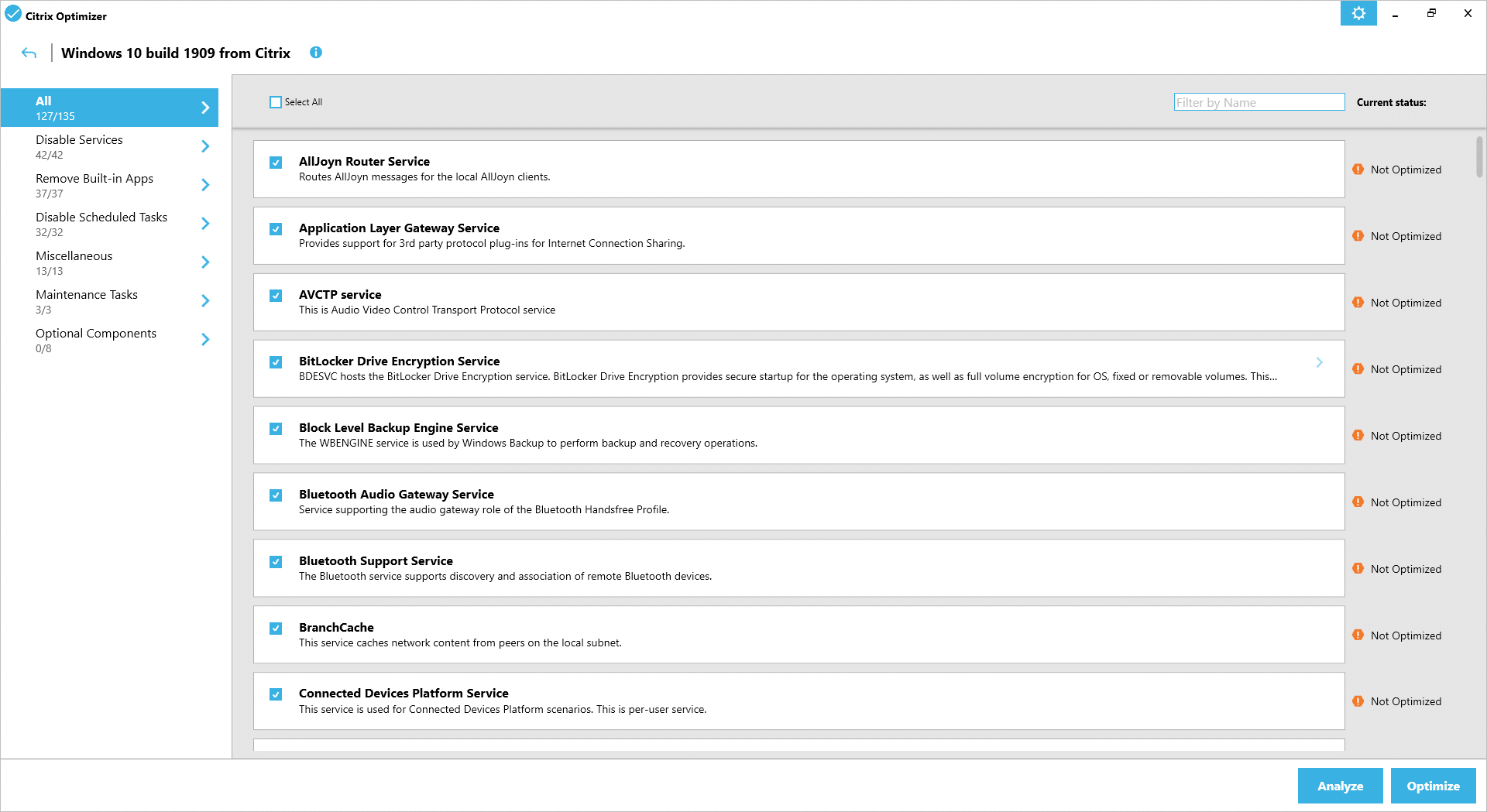Click Bluetooth Support Service description text

point(505,576)
